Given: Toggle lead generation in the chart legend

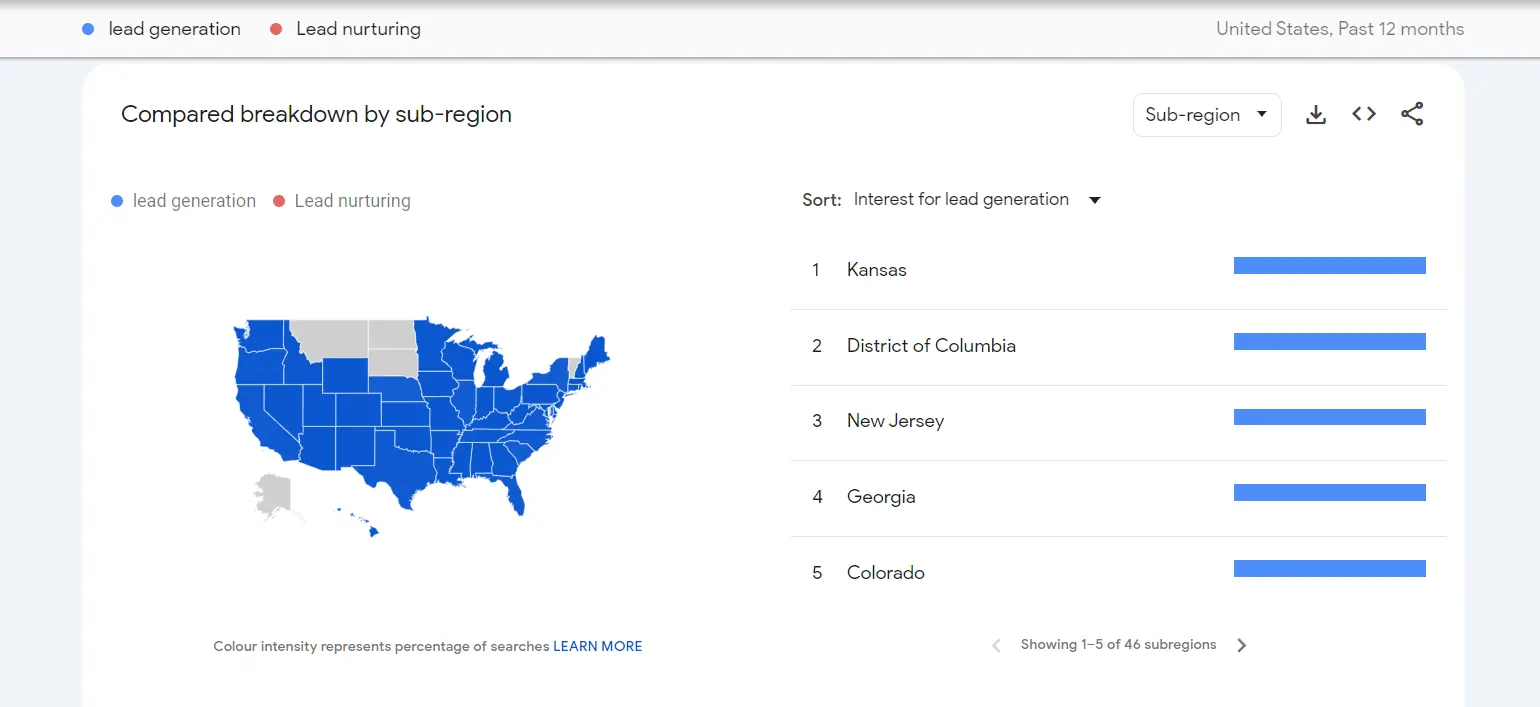Looking at the screenshot, I should pyautogui.click(x=183, y=201).
